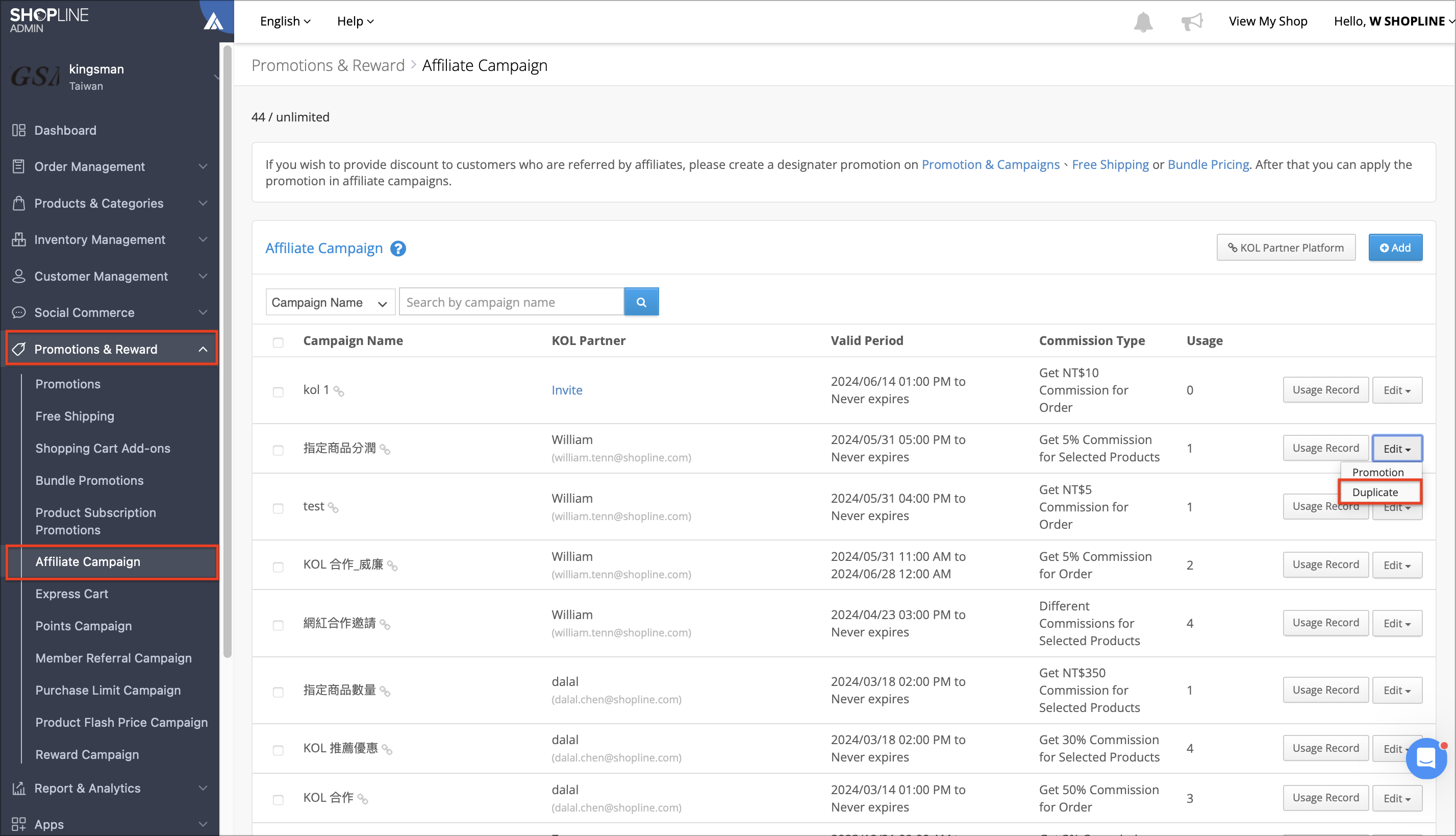Open the Hello, W SHOPLINE account menu

(1394, 21)
